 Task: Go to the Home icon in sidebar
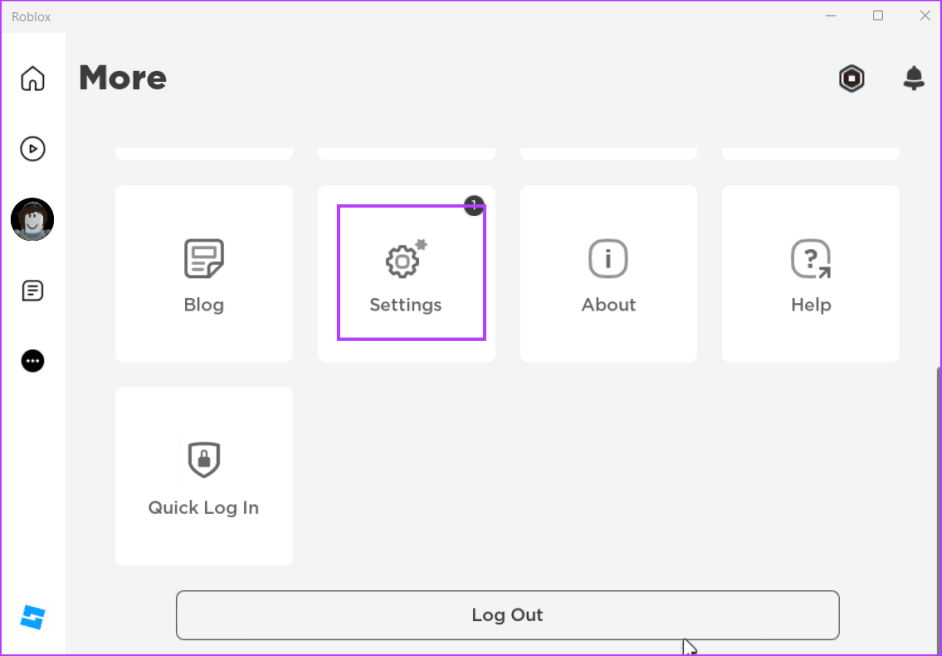33,78
